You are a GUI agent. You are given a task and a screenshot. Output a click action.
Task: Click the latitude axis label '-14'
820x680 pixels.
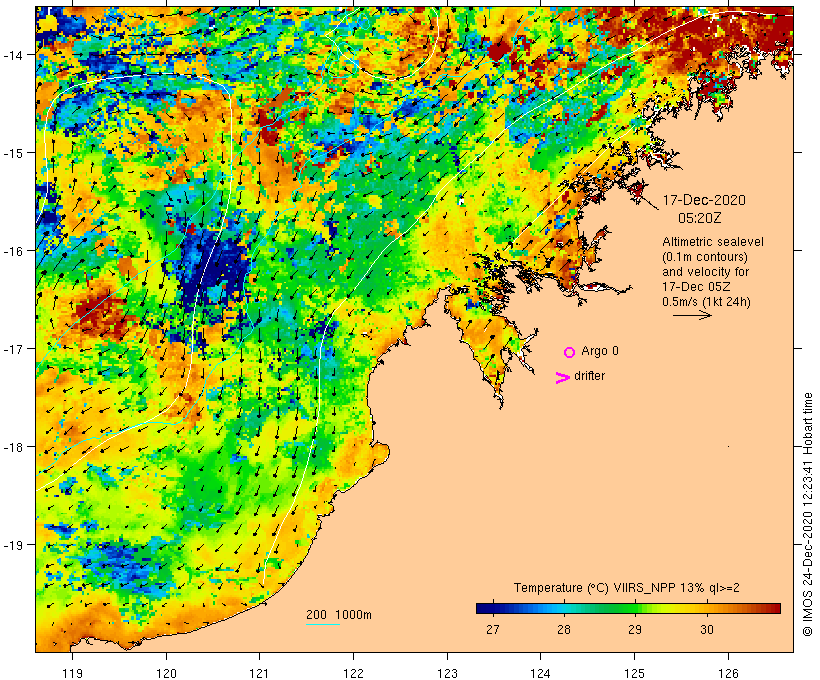click(12, 55)
